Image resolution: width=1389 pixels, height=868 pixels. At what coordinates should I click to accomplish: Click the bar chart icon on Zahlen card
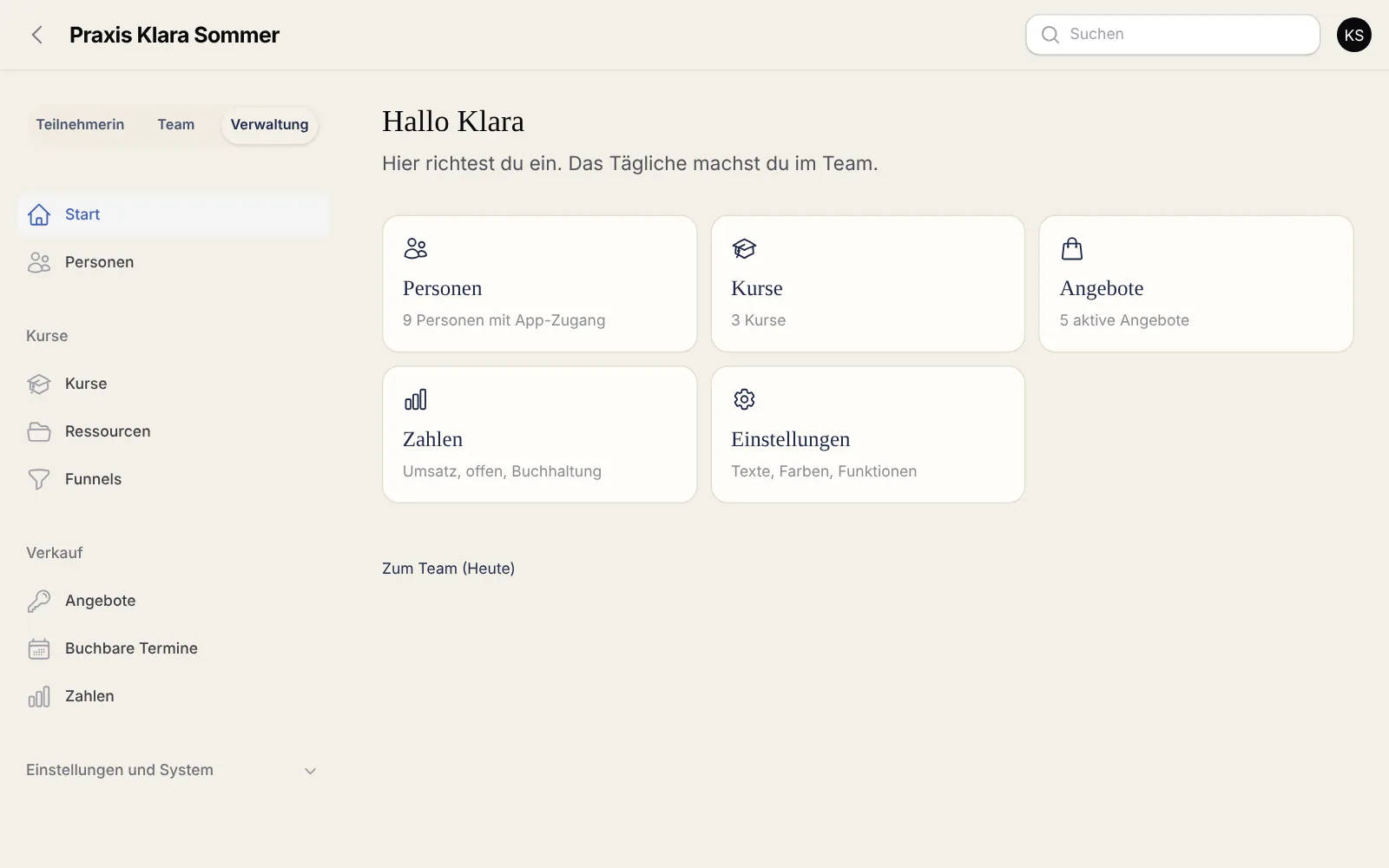point(416,399)
